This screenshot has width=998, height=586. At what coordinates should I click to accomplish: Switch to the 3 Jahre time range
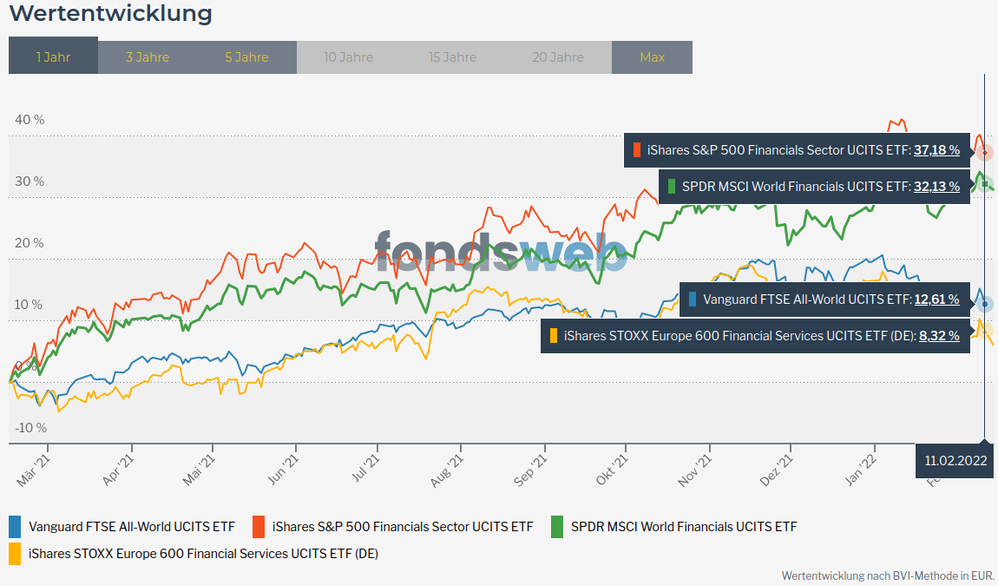coord(147,57)
